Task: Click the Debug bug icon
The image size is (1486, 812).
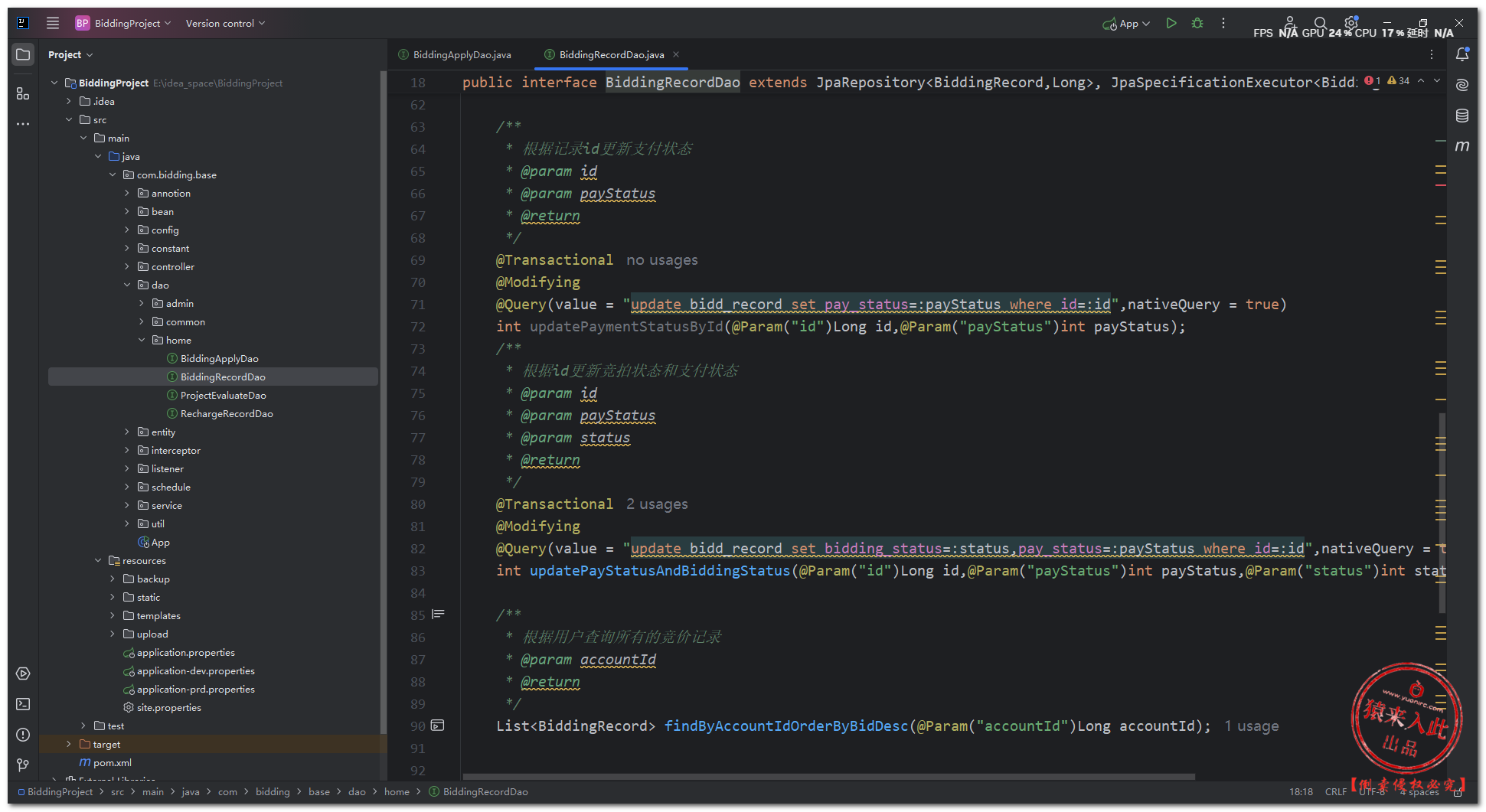Action: tap(1197, 24)
